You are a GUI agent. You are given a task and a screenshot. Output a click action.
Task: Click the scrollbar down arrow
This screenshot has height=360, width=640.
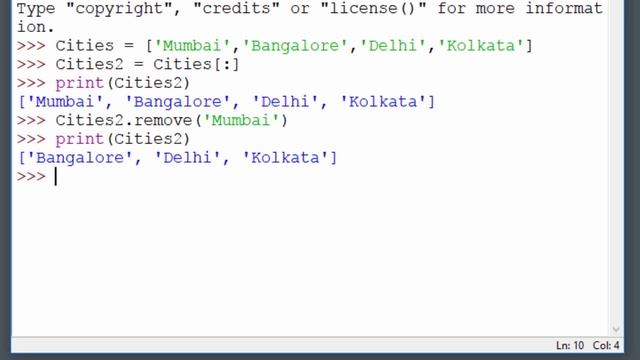616,329
